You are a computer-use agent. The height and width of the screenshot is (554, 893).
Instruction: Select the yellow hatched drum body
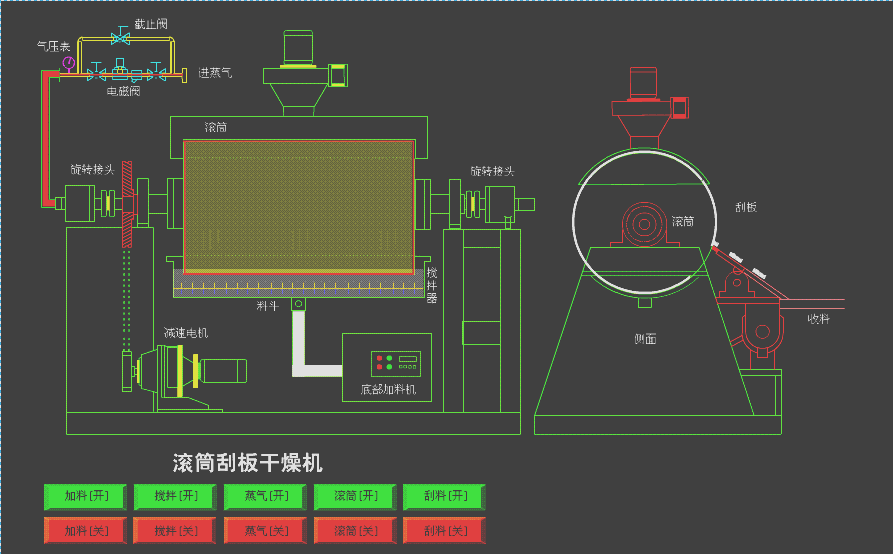pyautogui.click(x=299, y=206)
